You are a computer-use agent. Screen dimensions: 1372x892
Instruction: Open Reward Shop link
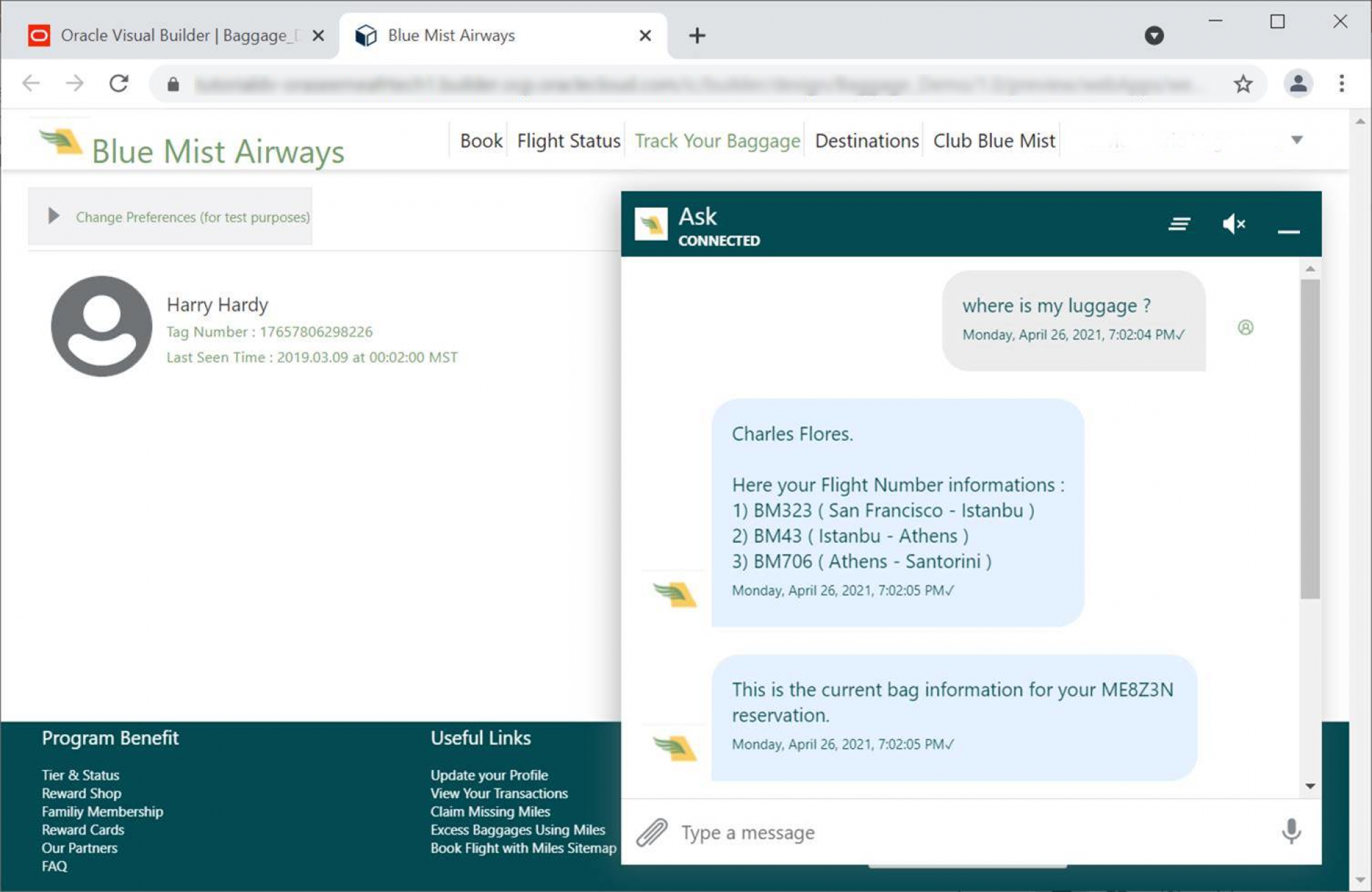(x=81, y=793)
